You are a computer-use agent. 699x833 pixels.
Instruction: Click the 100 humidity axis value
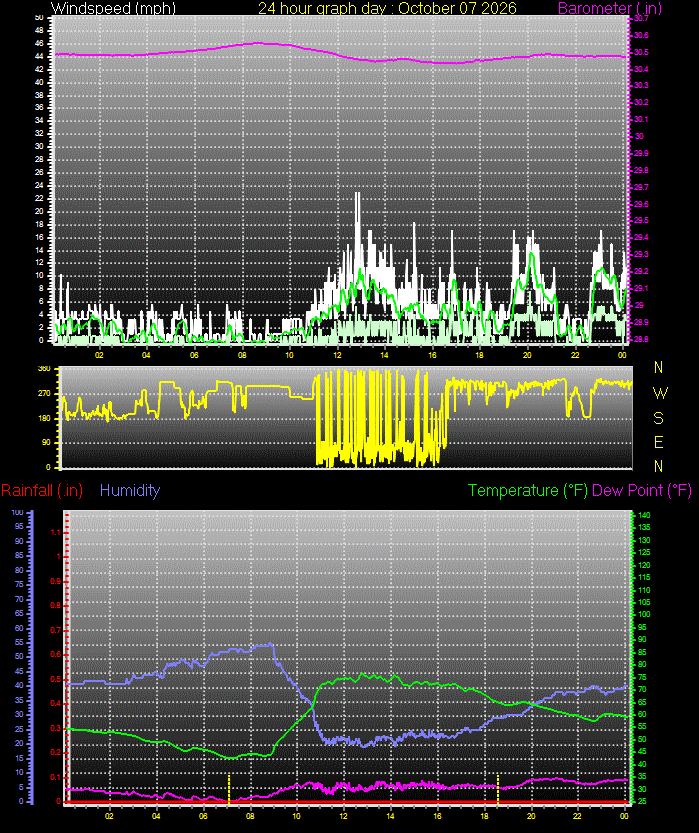(x=17, y=512)
